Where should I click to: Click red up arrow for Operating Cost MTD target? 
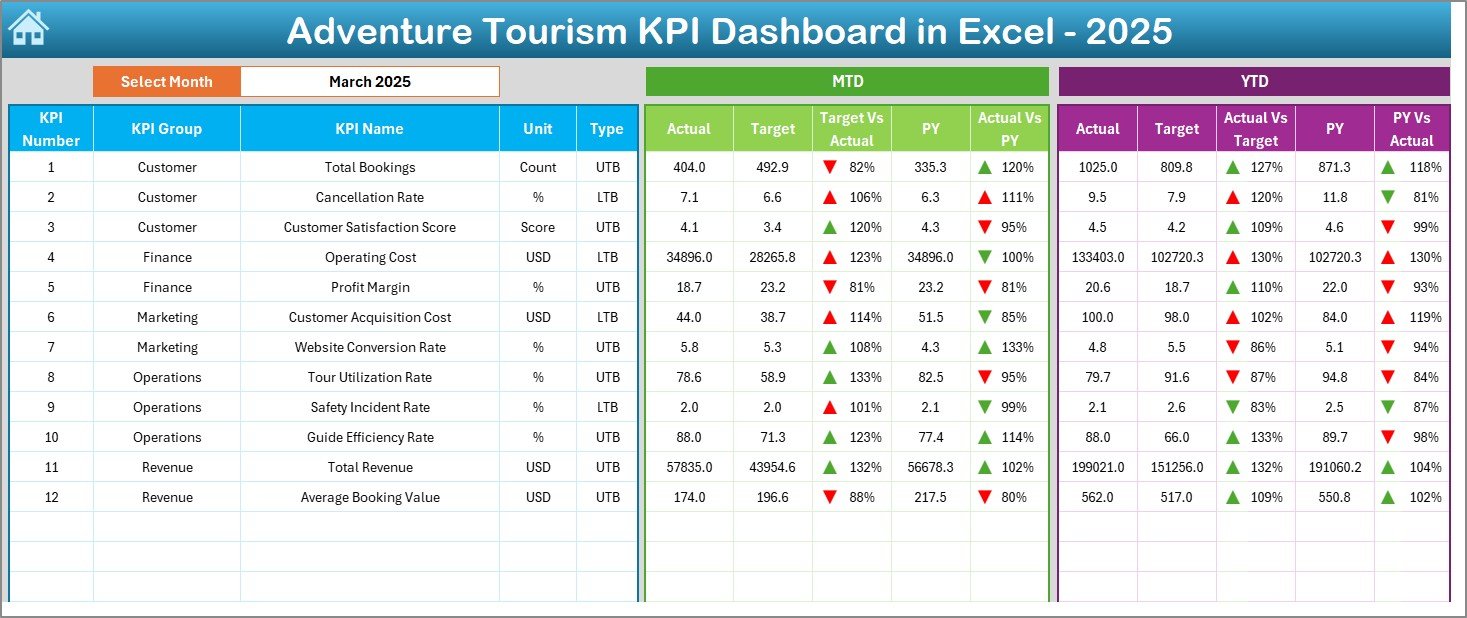tap(829, 258)
